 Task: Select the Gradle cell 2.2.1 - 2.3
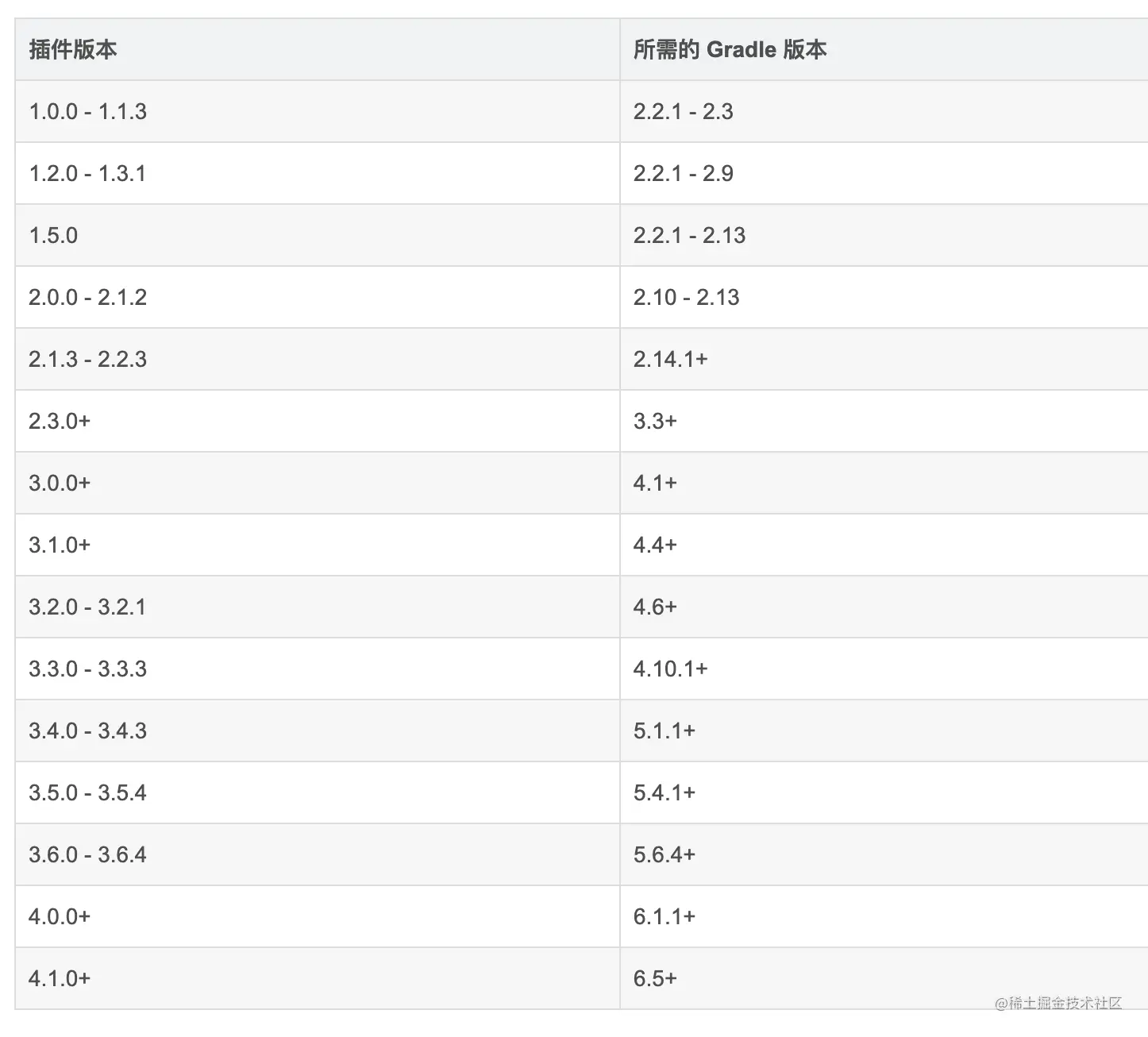coord(683,112)
